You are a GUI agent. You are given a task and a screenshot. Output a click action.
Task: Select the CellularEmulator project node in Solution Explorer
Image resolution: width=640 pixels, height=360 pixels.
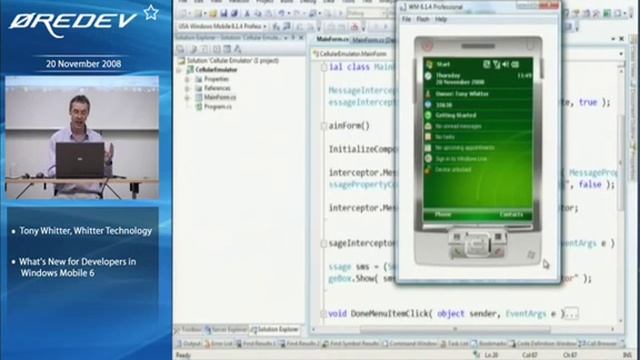click(216, 70)
